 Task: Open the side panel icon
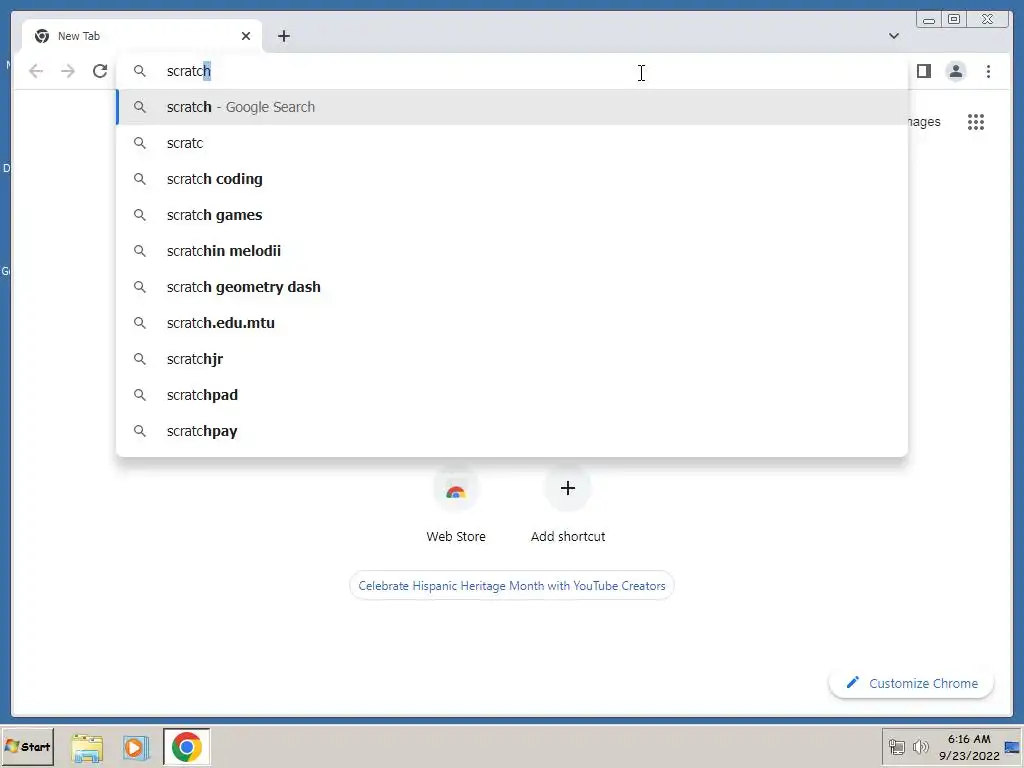[x=923, y=71]
